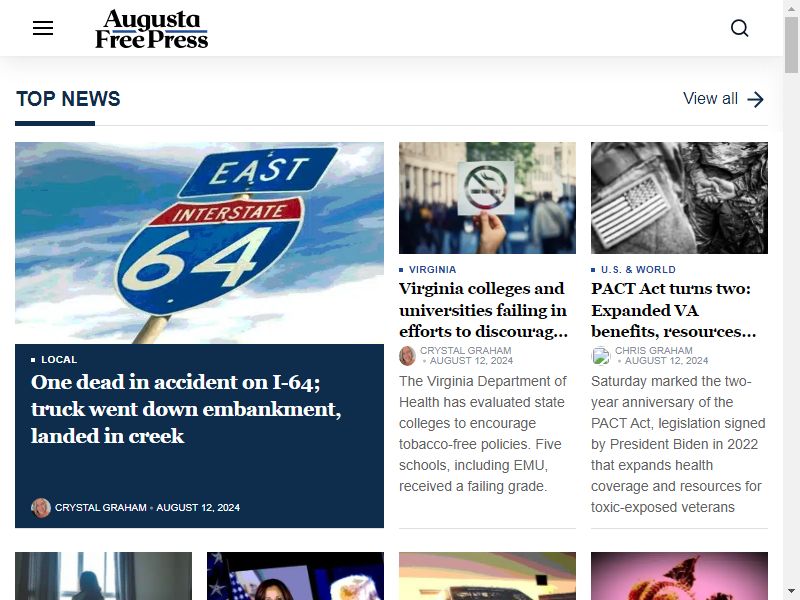Click CHRIS GRAHAM author name link
The width and height of the screenshot is (800, 600).
pos(654,351)
